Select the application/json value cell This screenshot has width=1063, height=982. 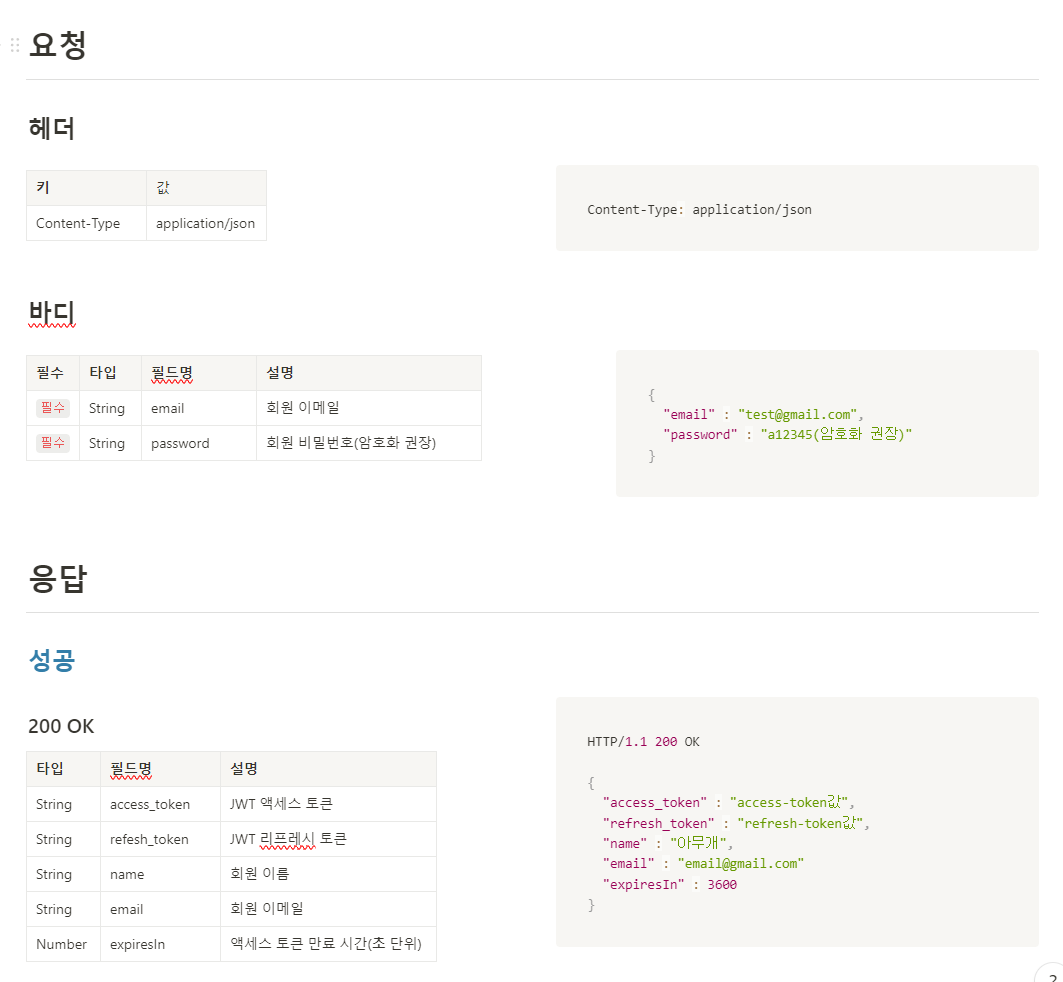tap(205, 223)
